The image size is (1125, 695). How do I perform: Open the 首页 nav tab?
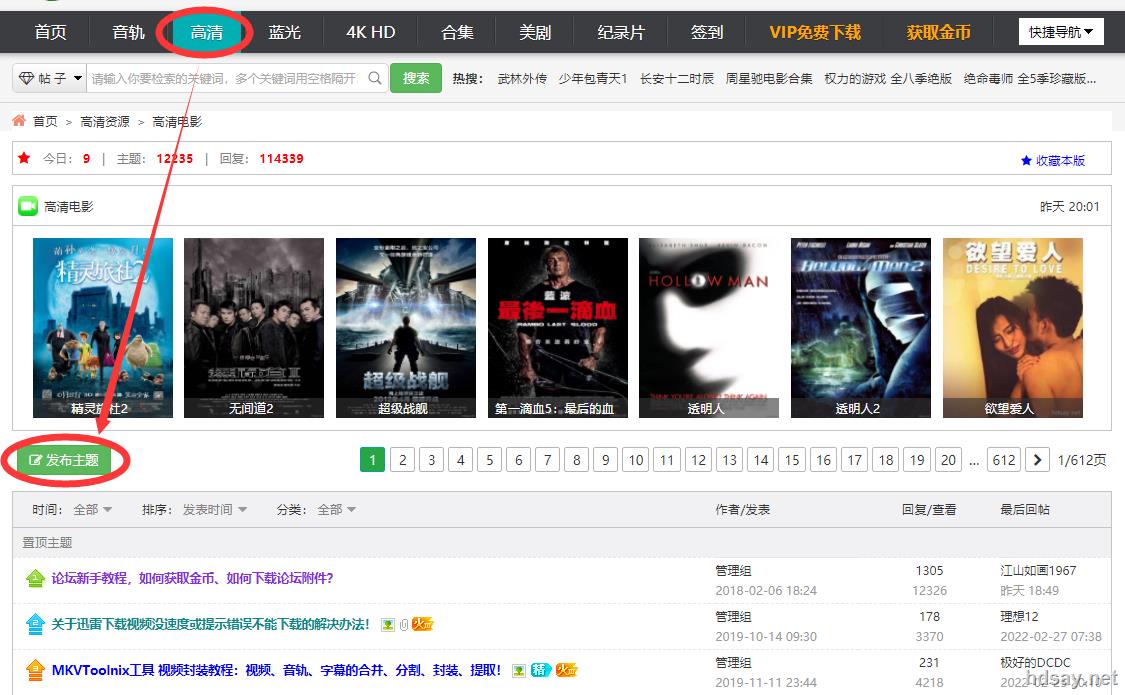pos(50,32)
